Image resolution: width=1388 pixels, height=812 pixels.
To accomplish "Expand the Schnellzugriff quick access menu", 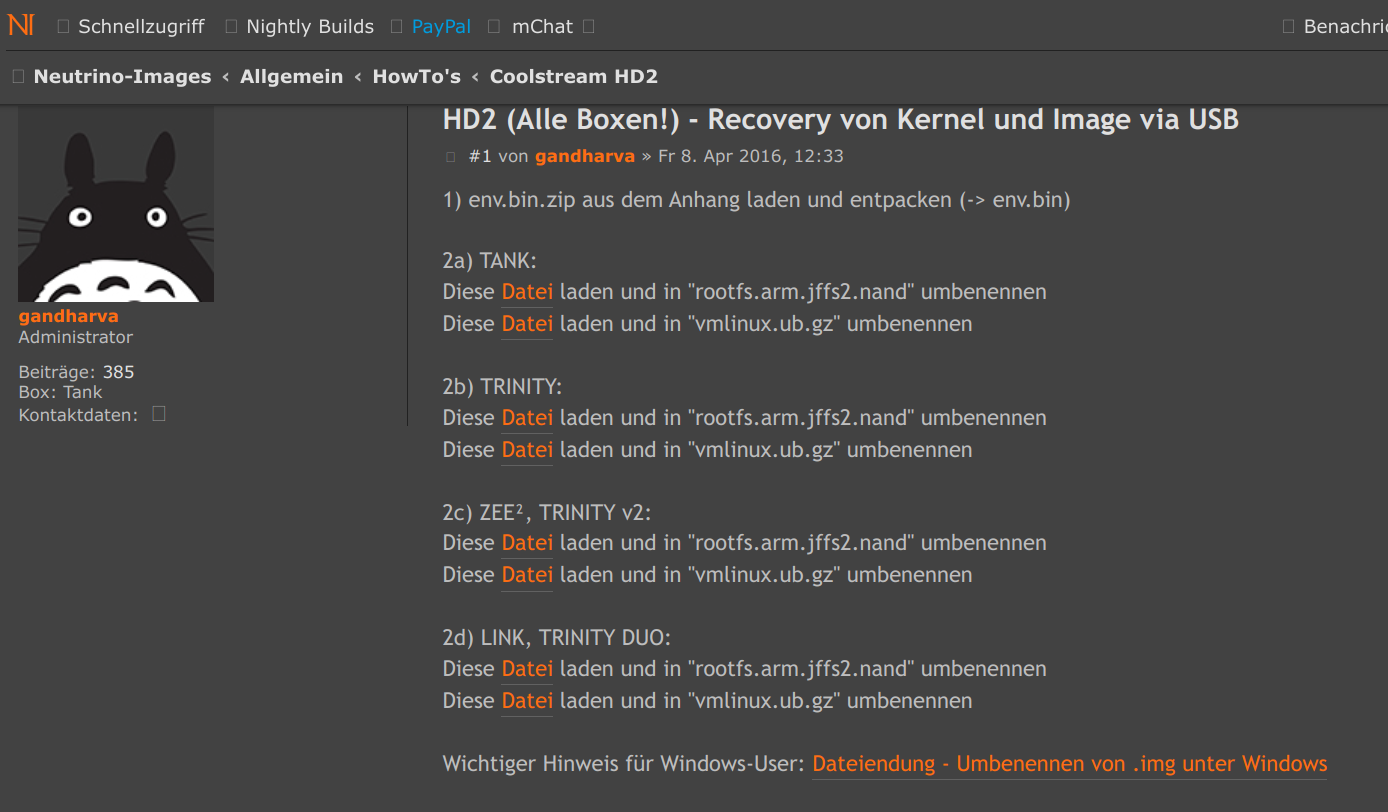I will coord(141,27).
